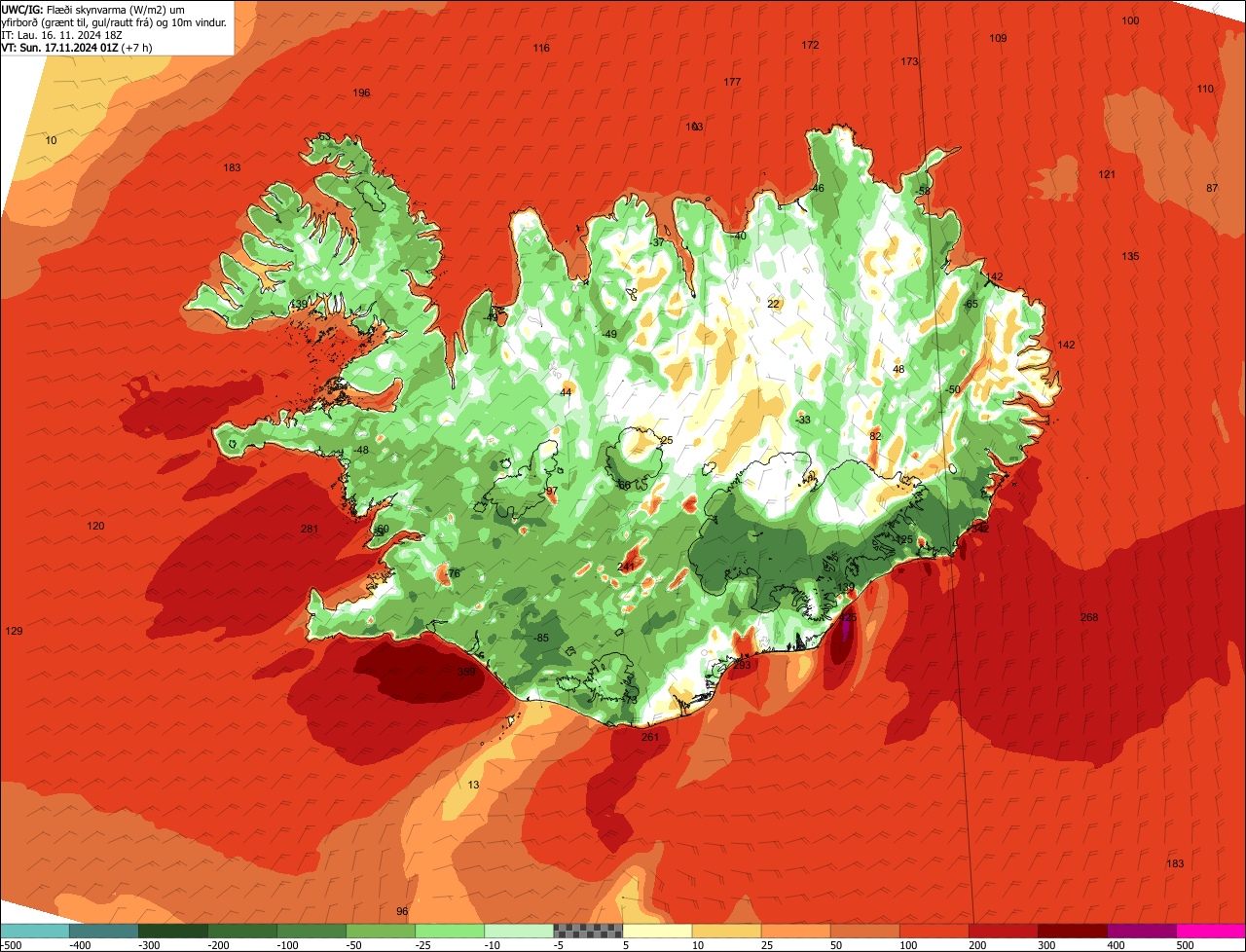Select the magenta swatch above 500
This screenshot has height=952, width=1246.
[1210, 931]
